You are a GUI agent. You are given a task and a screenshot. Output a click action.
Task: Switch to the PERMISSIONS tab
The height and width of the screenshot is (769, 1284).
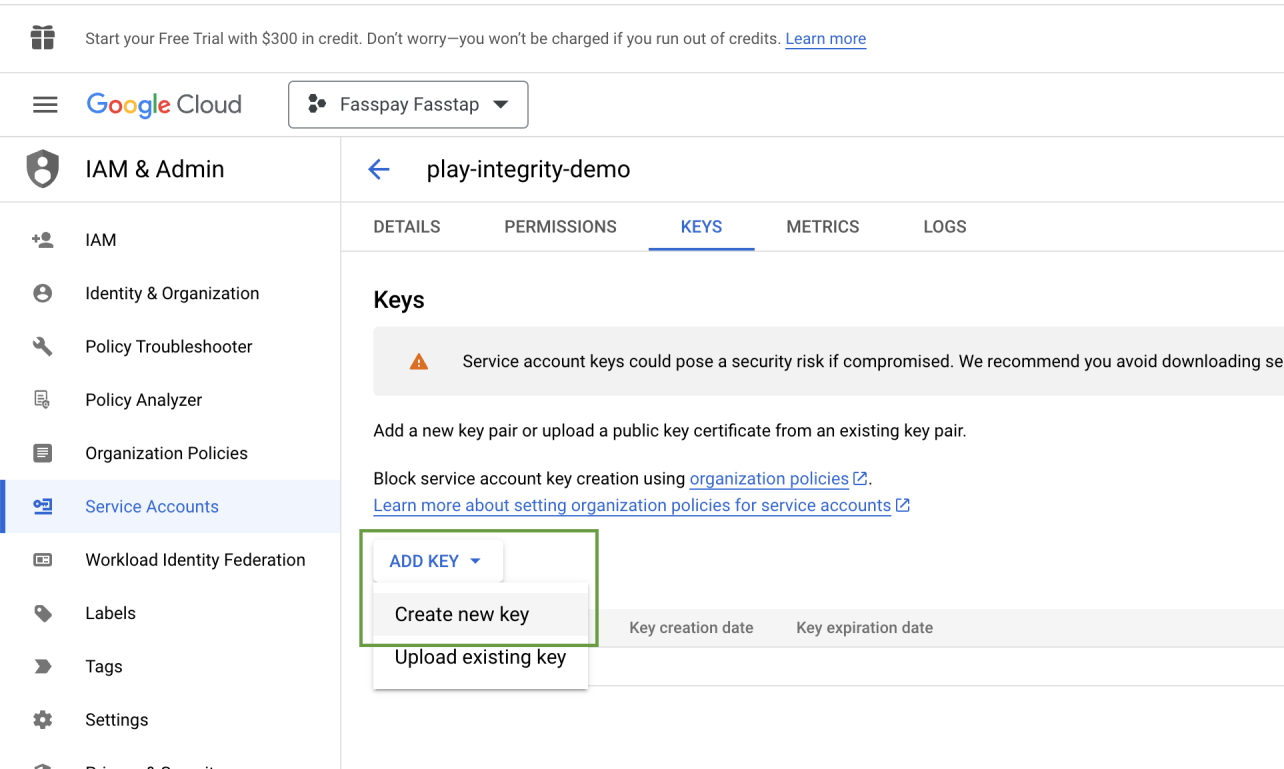[x=561, y=227]
